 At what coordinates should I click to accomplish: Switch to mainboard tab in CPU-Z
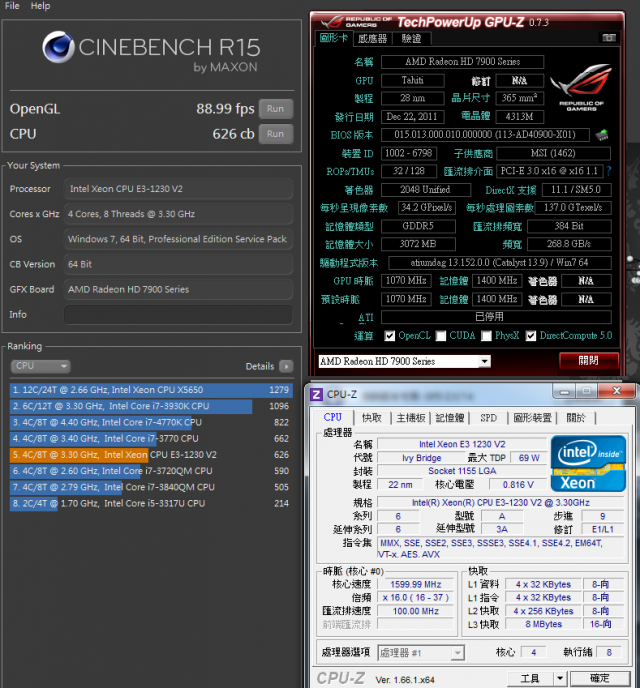[411, 418]
